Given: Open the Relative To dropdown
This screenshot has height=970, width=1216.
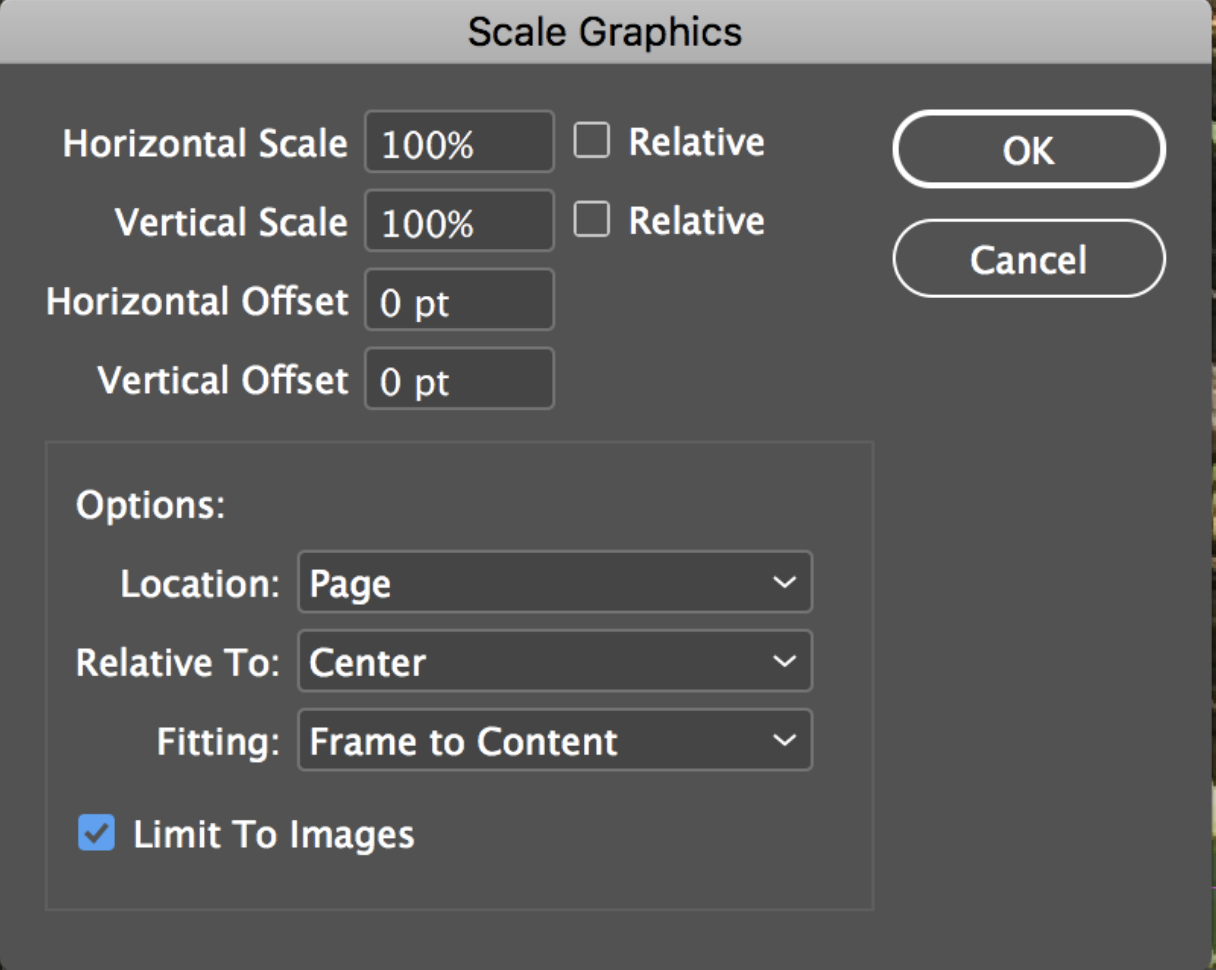Looking at the screenshot, I should coord(554,661).
